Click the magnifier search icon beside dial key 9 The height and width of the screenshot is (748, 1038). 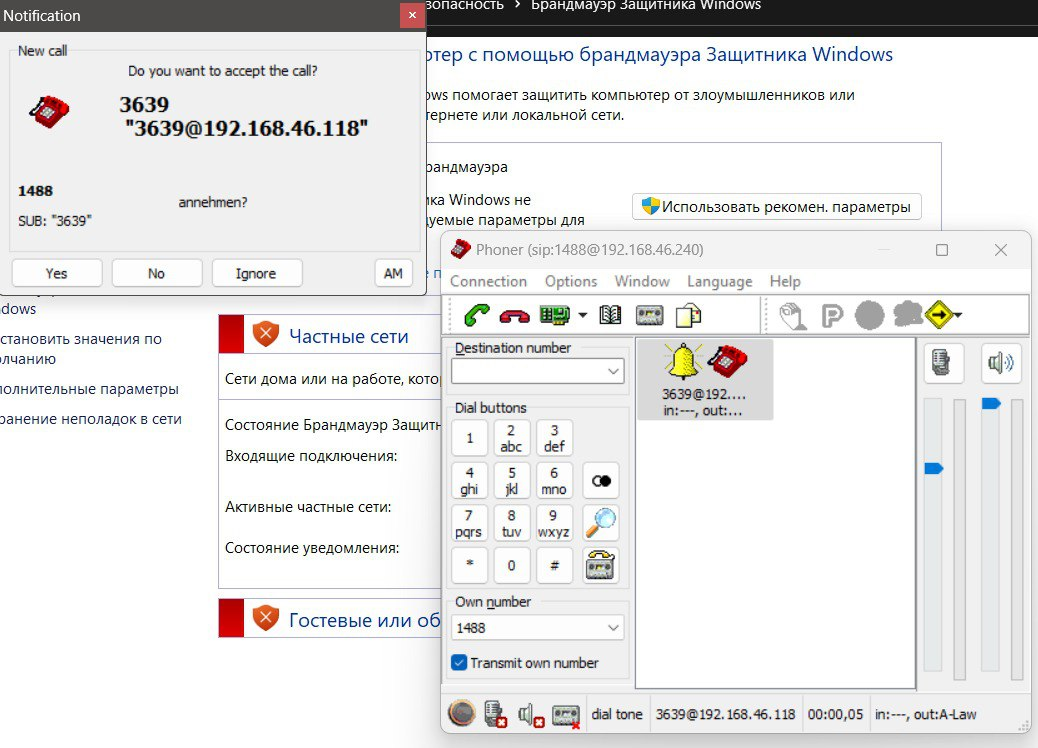pos(601,523)
